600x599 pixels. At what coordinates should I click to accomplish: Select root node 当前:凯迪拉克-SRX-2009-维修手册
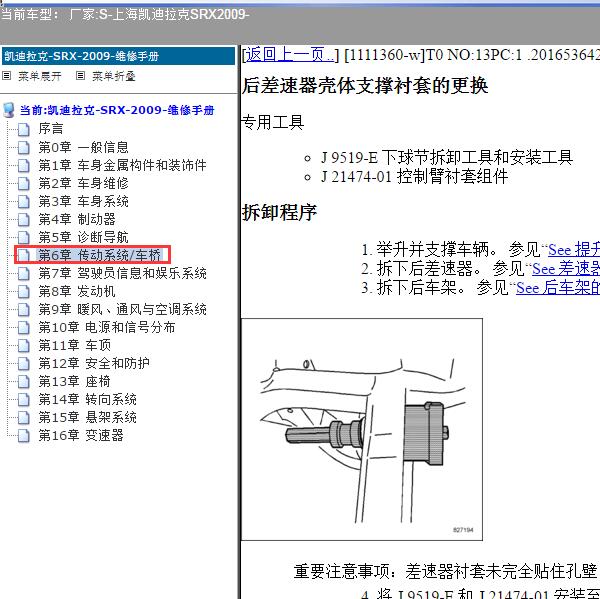tap(117, 110)
